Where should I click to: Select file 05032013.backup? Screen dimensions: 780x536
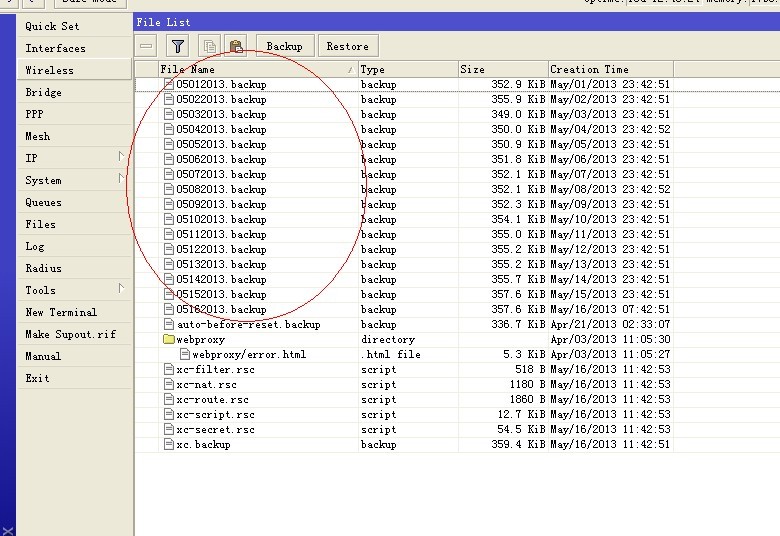[x=221, y=114]
